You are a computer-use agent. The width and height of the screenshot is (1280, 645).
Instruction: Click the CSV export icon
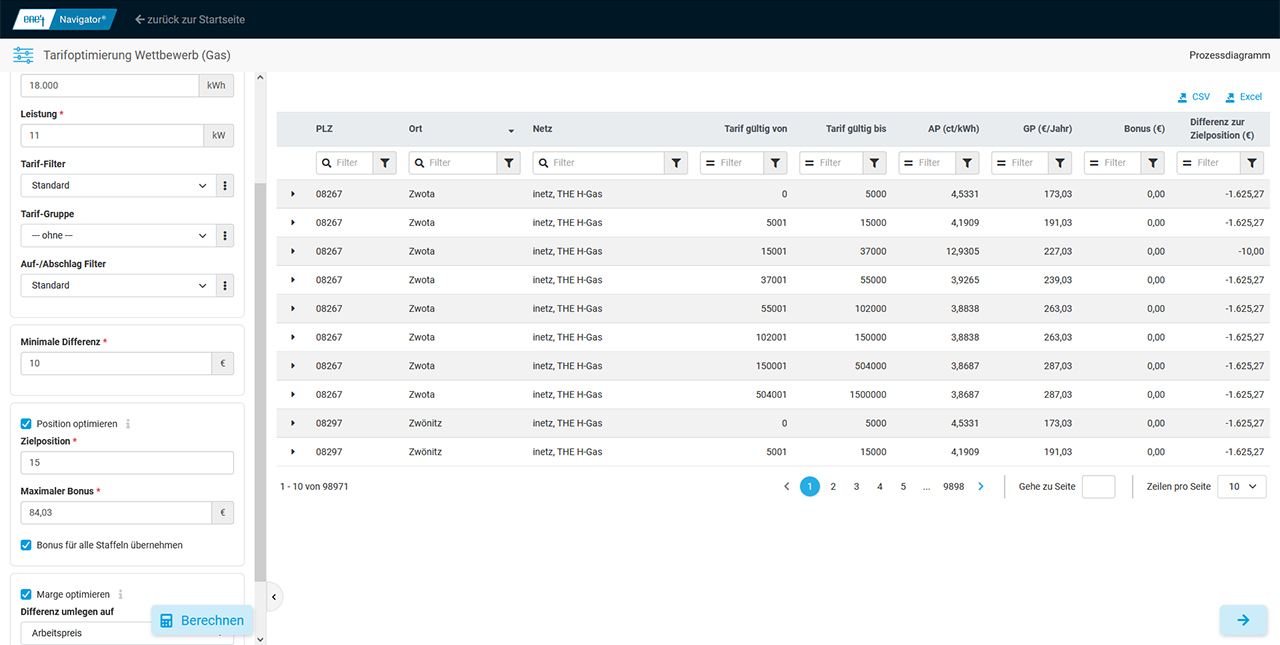click(x=1183, y=98)
